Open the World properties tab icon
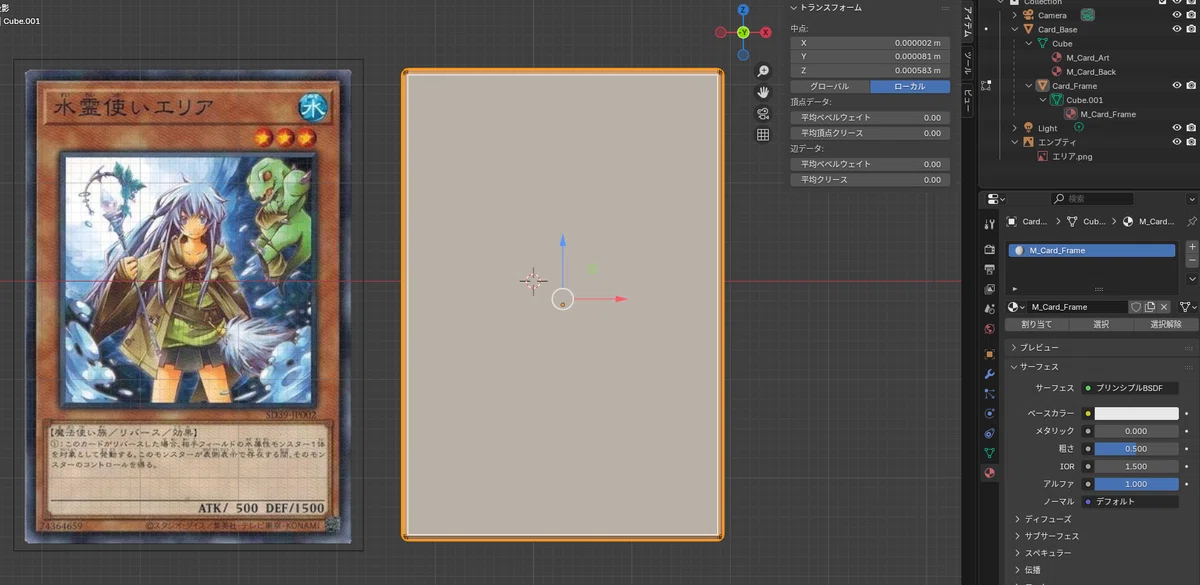Screen dimensions: 1200x585 point(989,329)
